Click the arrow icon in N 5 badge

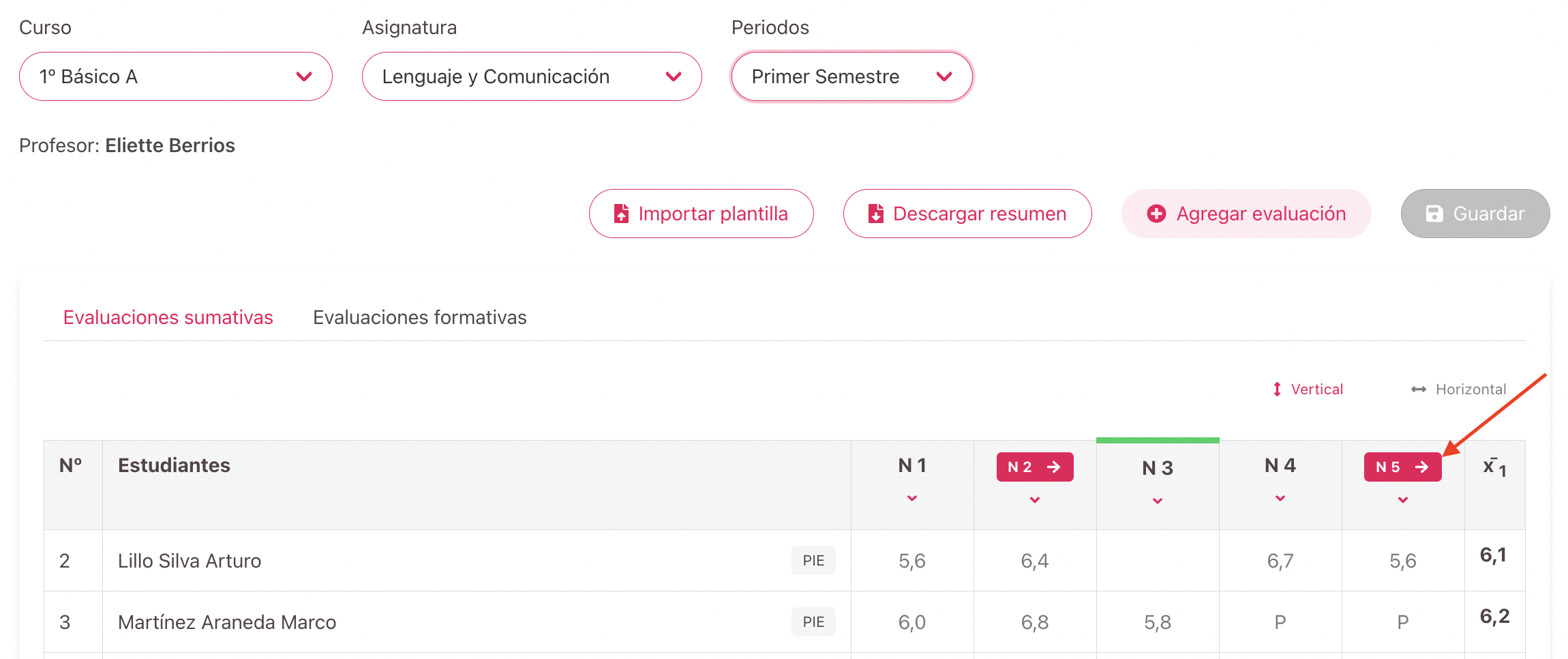pos(1421,467)
